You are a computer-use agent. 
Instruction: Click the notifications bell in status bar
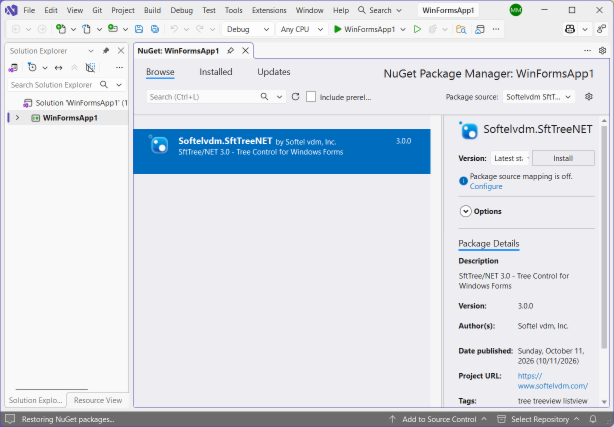coord(593,419)
